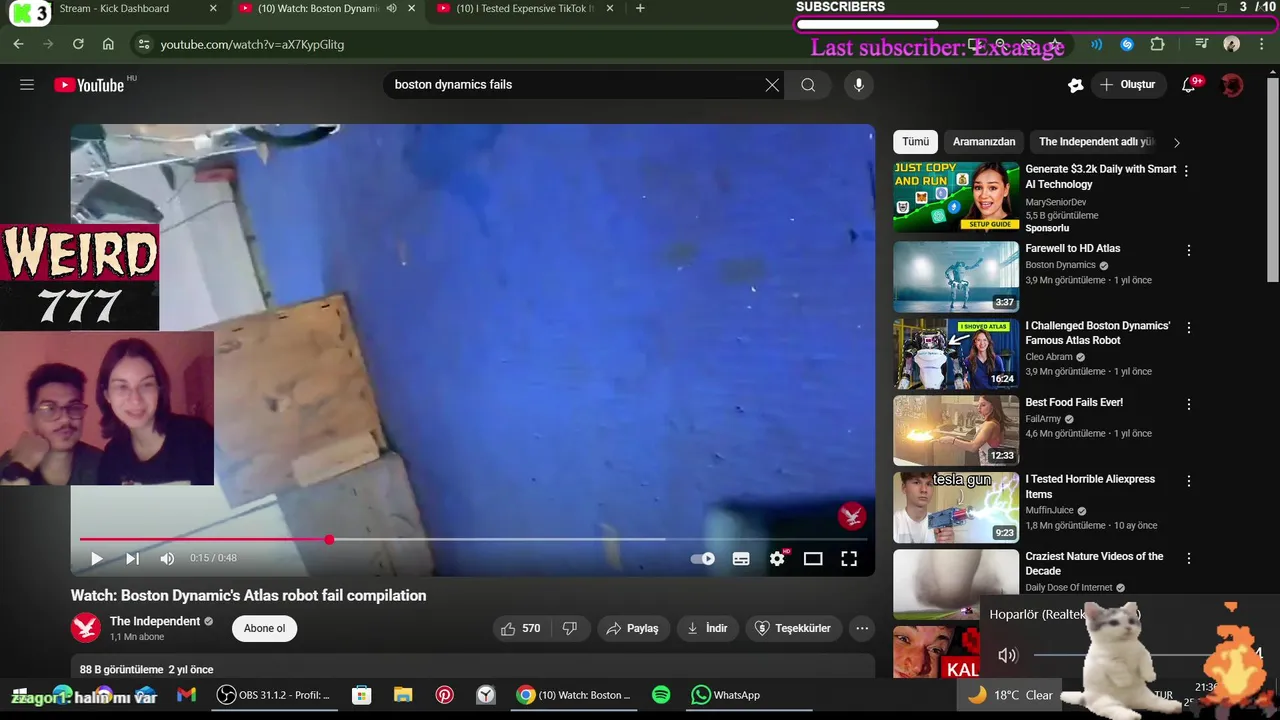
Task: Mute Hoparlör speaker in volume flyout
Action: pos(1007,655)
